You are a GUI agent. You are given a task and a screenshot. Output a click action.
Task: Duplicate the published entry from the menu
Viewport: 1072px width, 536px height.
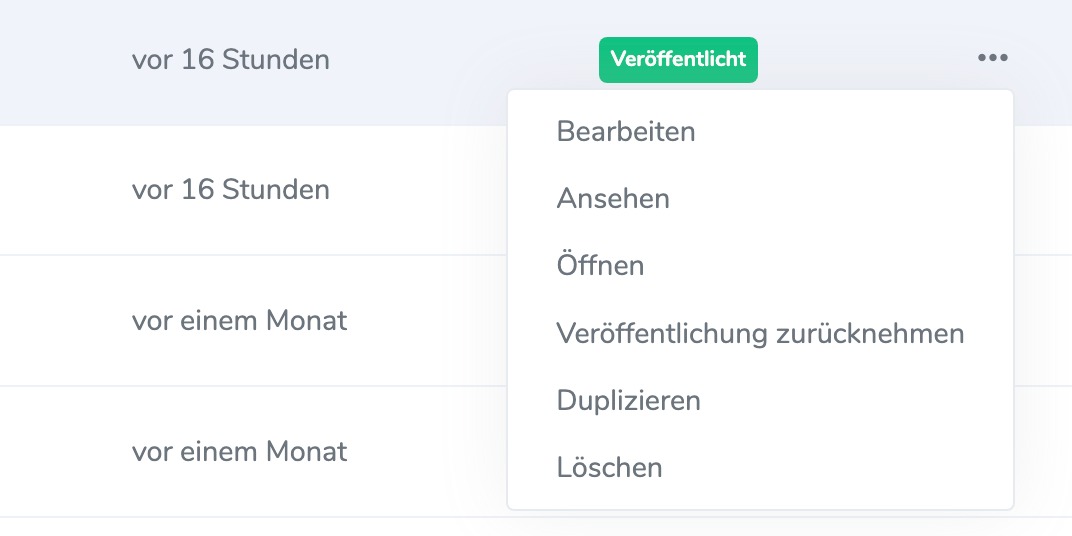pyautogui.click(x=628, y=400)
